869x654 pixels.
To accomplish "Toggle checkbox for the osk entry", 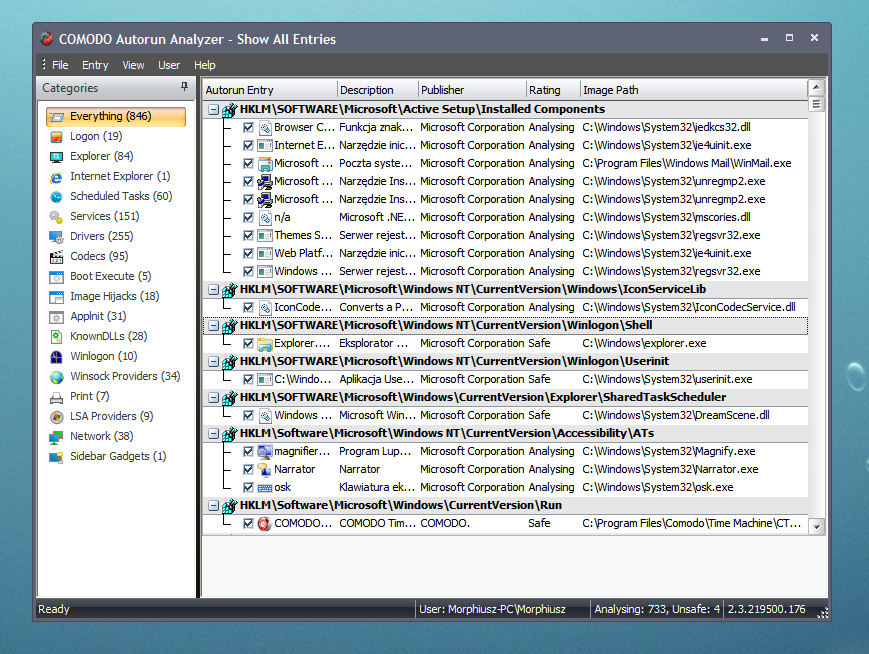I will pyautogui.click(x=248, y=487).
